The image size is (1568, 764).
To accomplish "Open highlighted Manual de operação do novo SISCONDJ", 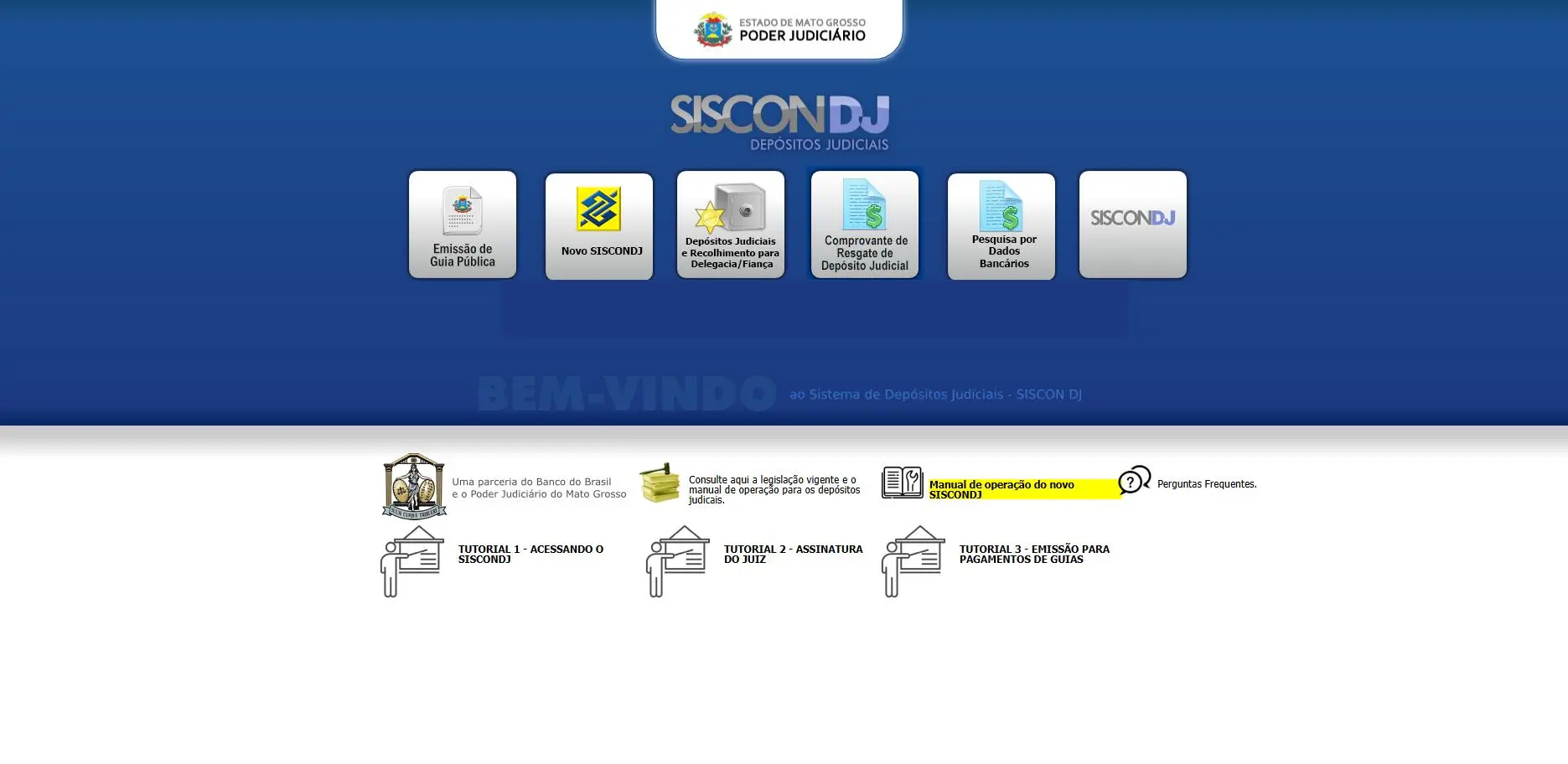I will click(x=1001, y=489).
